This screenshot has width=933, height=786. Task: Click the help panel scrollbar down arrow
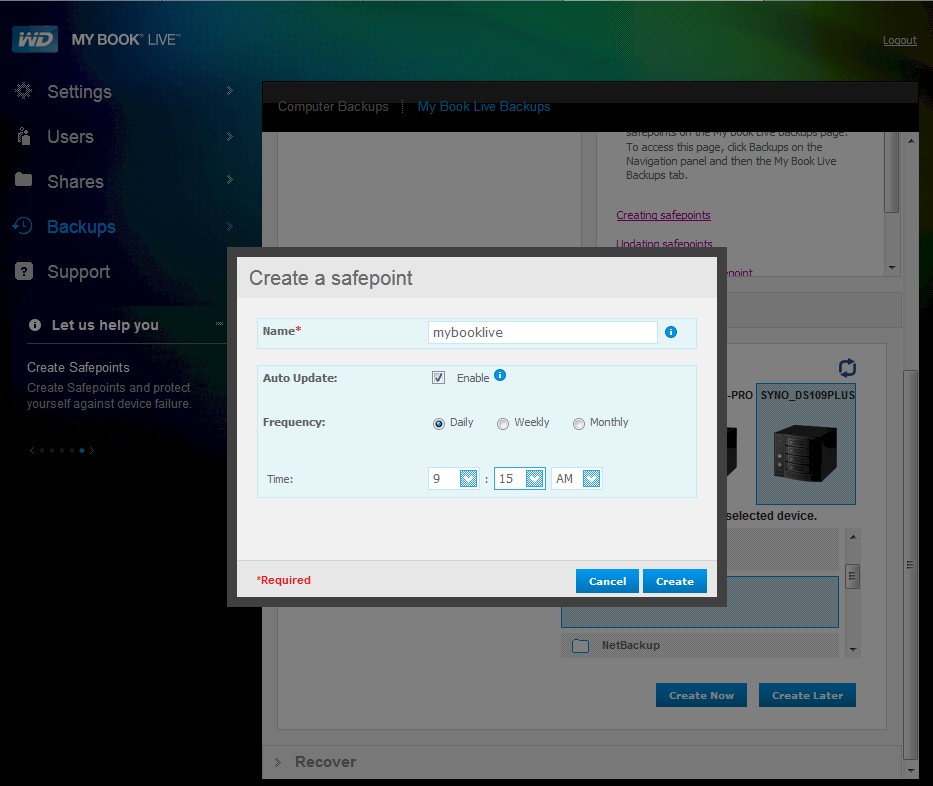click(x=891, y=268)
